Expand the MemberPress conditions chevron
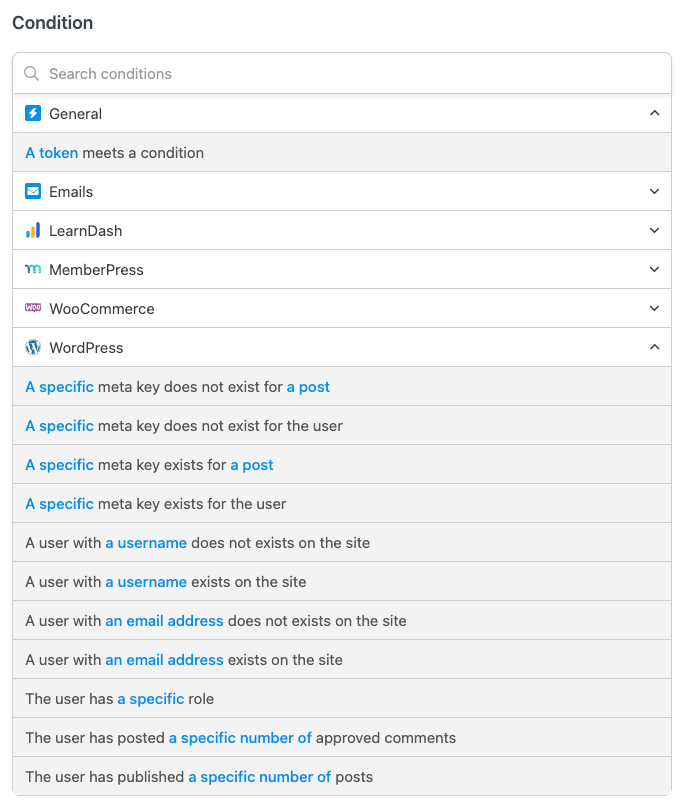The width and height of the screenshot is (682, 806). click(654, 269)
